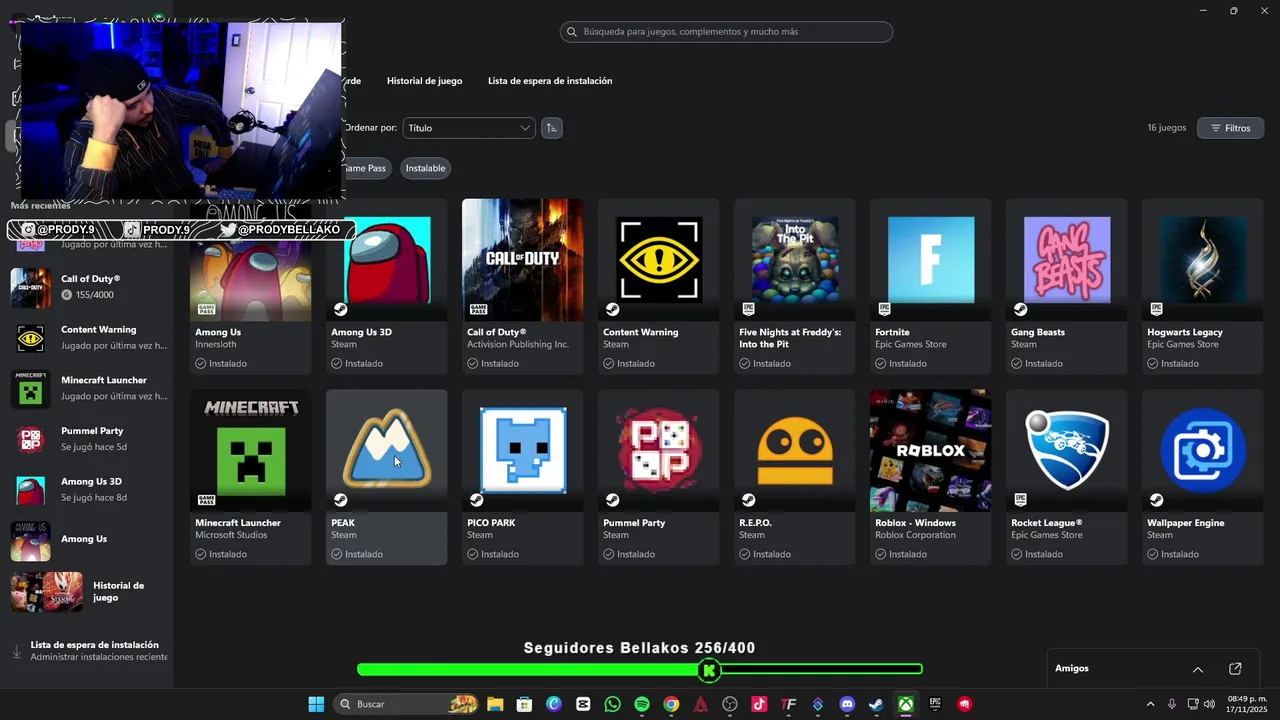1280x720 pixels.
Task: Switch to Lista de espera de instalación tab
Action: 550,81
